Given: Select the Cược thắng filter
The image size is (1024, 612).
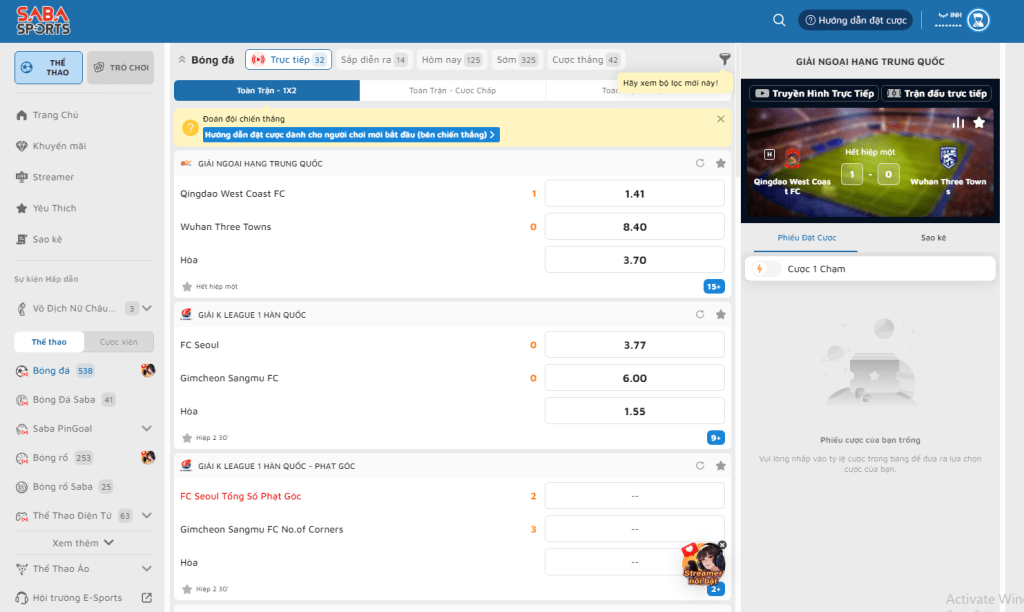Looking at the screenshot, I should [x=585, y=59].
